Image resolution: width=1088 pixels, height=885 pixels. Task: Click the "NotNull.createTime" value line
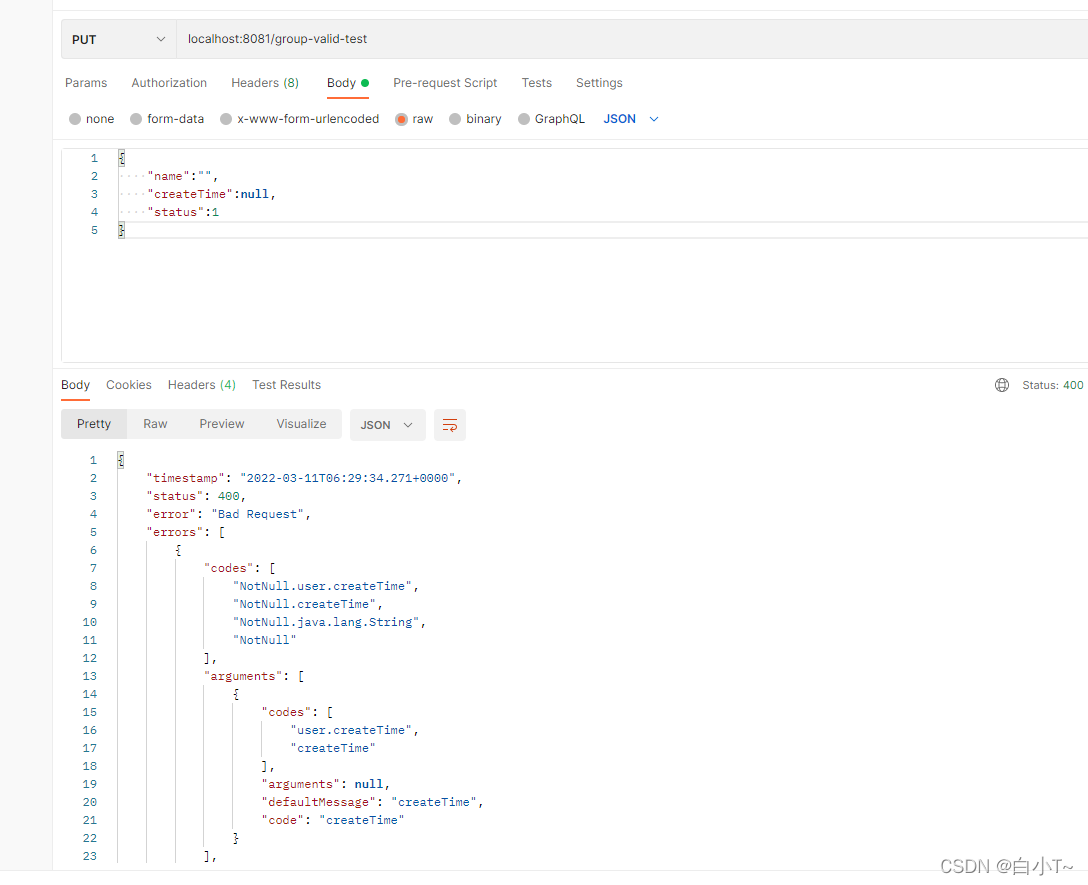[307, 605]
